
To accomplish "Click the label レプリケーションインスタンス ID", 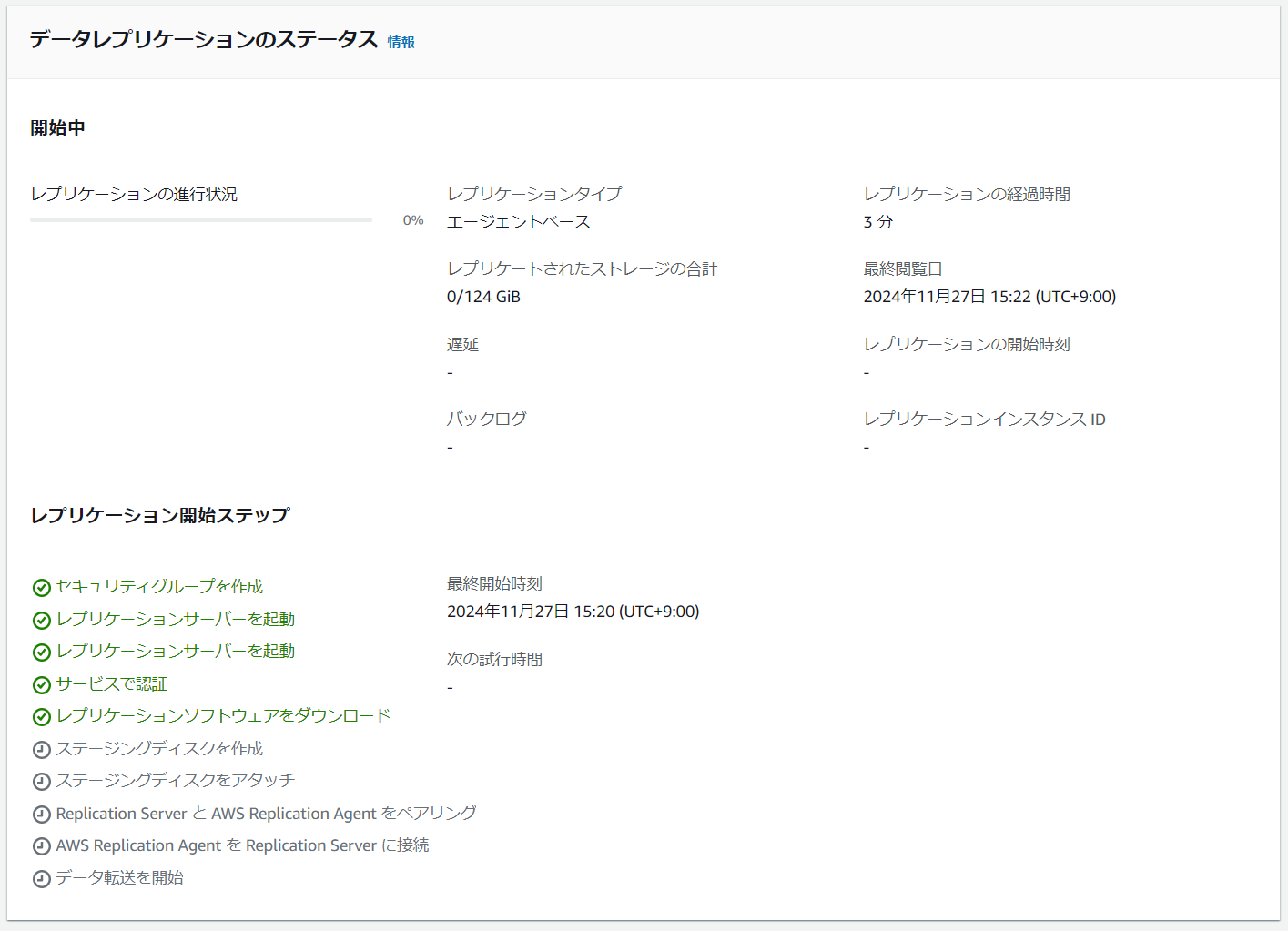I will click(x=985, y=419).
